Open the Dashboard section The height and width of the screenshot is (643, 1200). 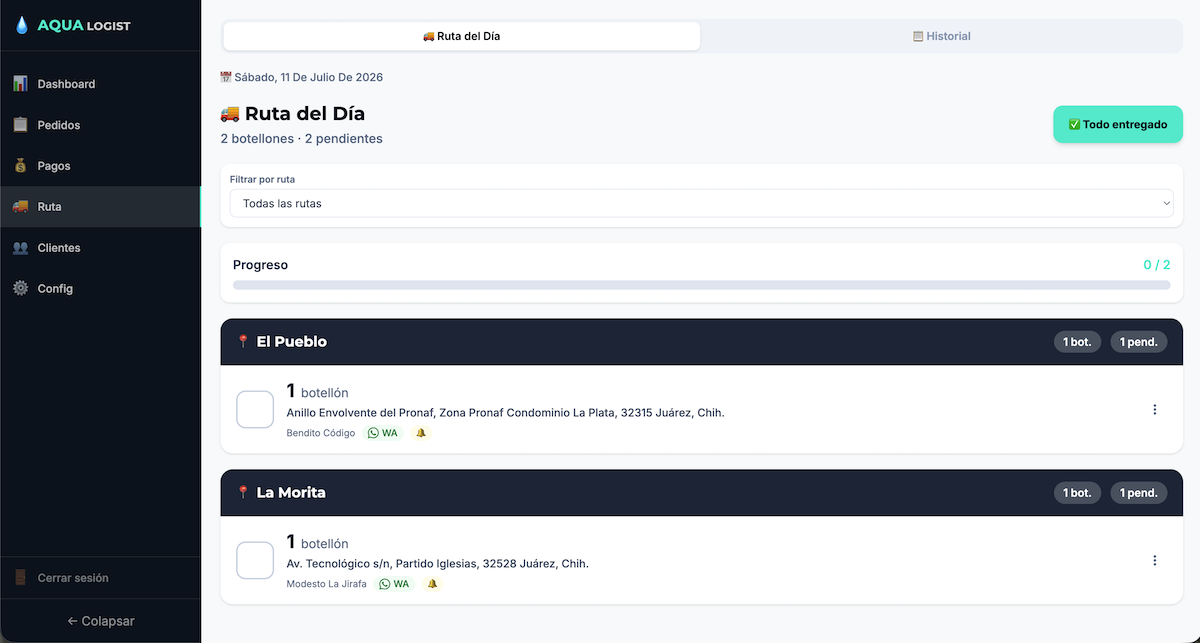[x=100, y=84]
